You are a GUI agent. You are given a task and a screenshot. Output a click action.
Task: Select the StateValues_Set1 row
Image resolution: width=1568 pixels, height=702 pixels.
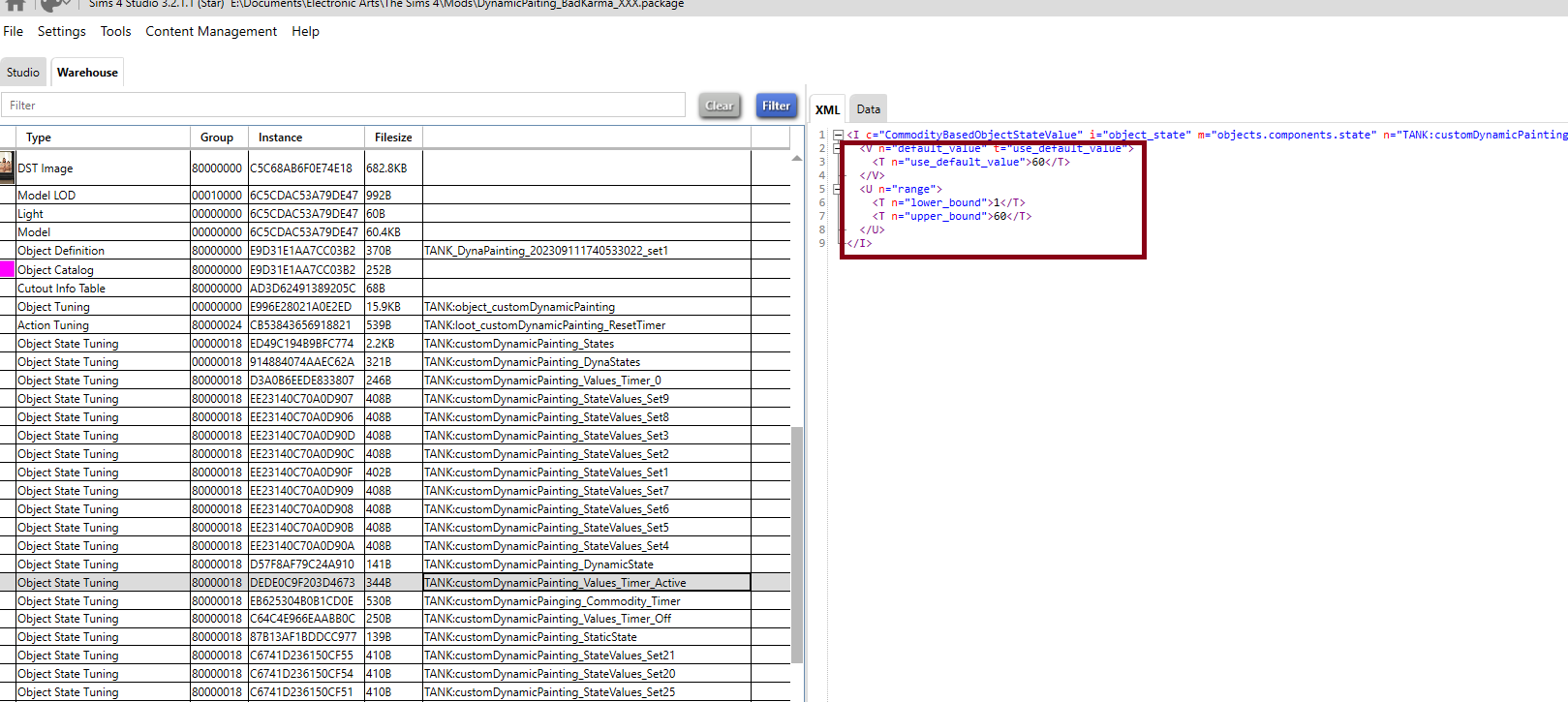[395, 472]
